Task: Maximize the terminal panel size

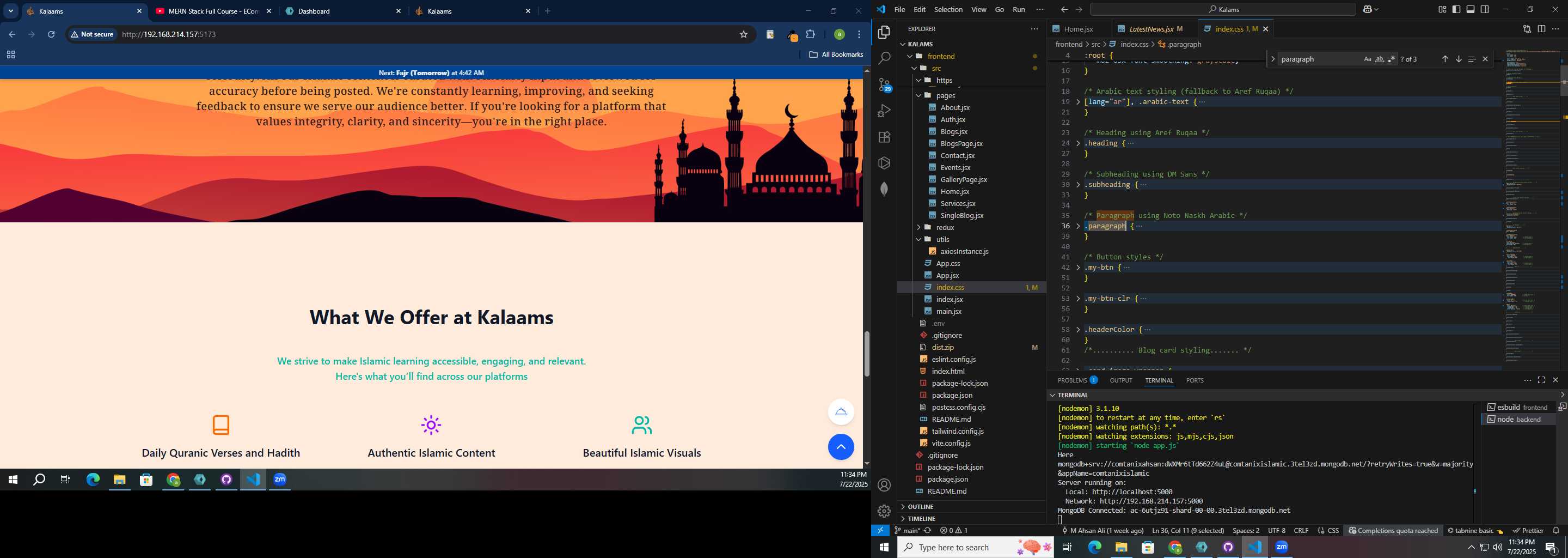Action: (x=1541, y=380)
